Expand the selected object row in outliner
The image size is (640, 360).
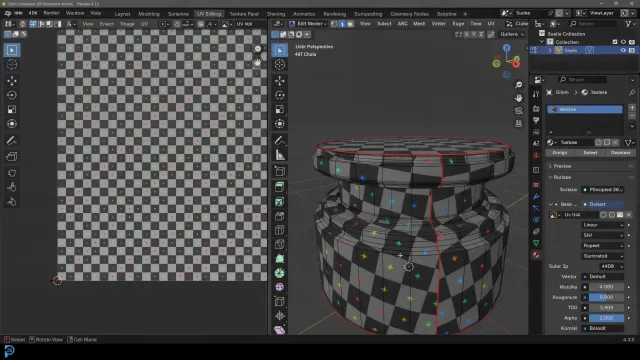(550, 50)
